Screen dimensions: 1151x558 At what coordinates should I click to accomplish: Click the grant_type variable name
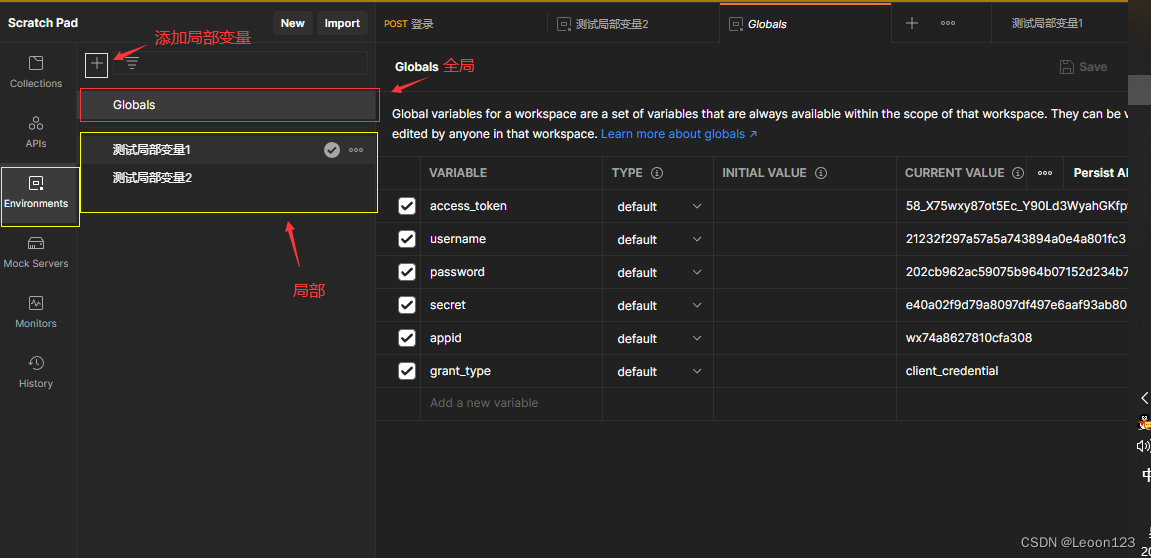tap(460, 372)
